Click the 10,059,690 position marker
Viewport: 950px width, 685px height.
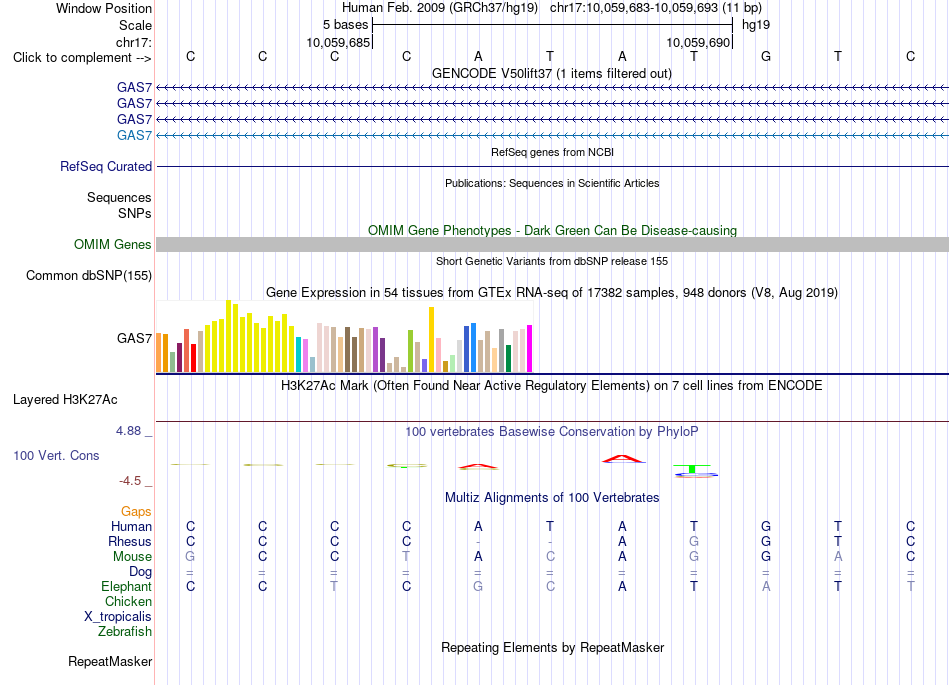pyautogui.click(x=698, y=42)
